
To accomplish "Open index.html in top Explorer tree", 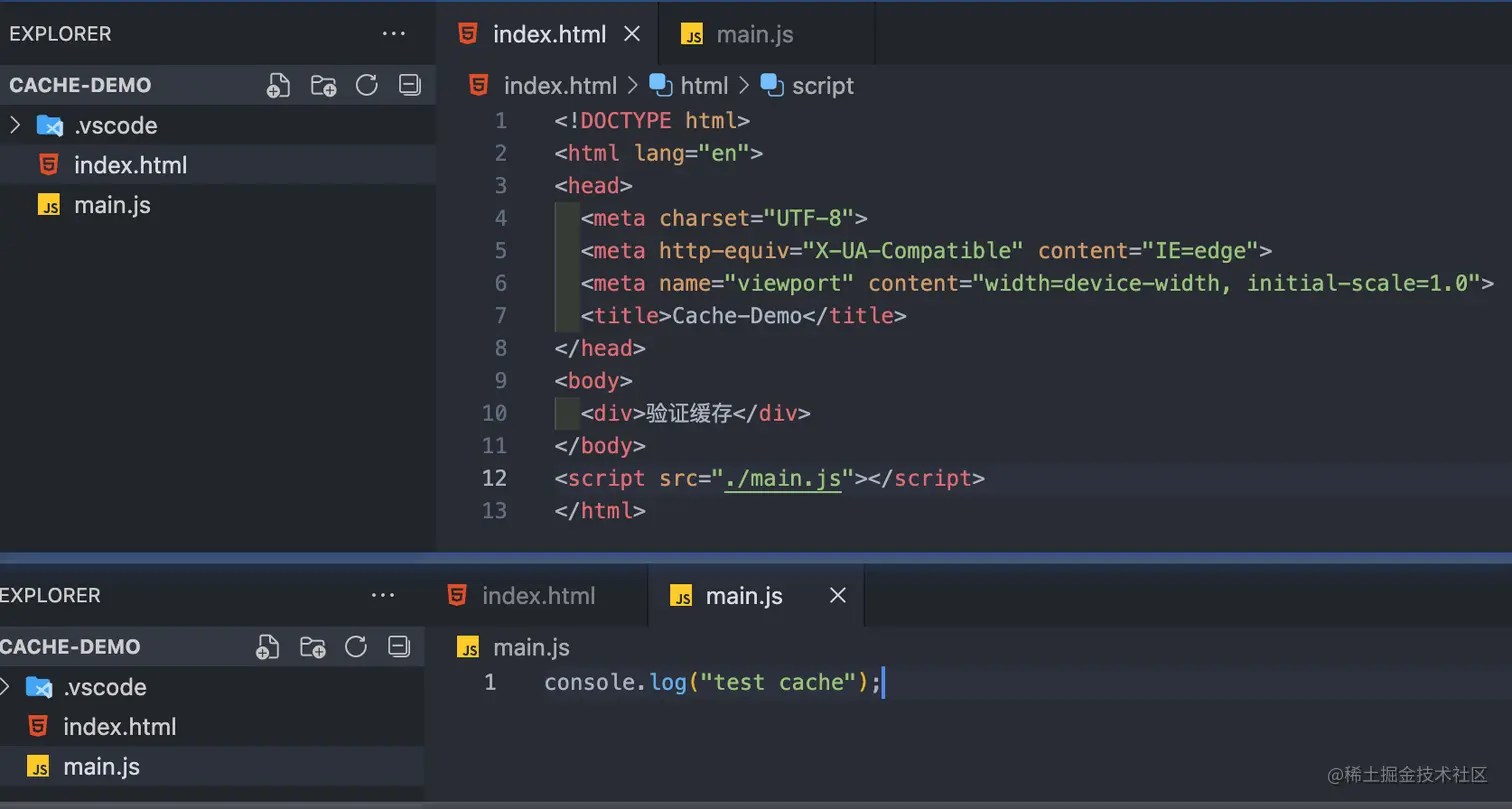I will coord(217,165).
